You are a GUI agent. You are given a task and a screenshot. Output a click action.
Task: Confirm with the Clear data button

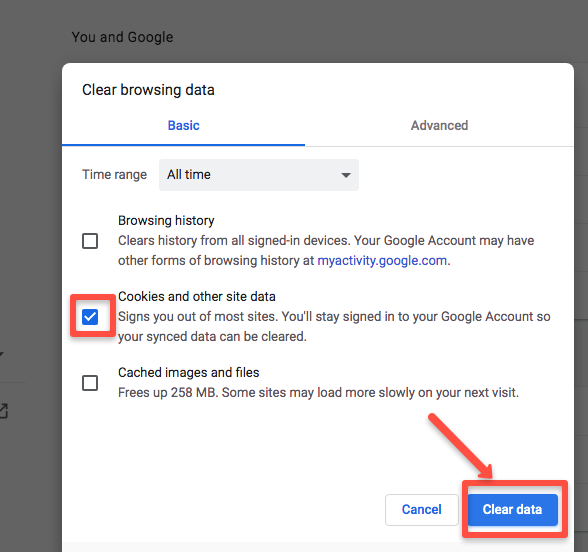[x=513, y=510]
